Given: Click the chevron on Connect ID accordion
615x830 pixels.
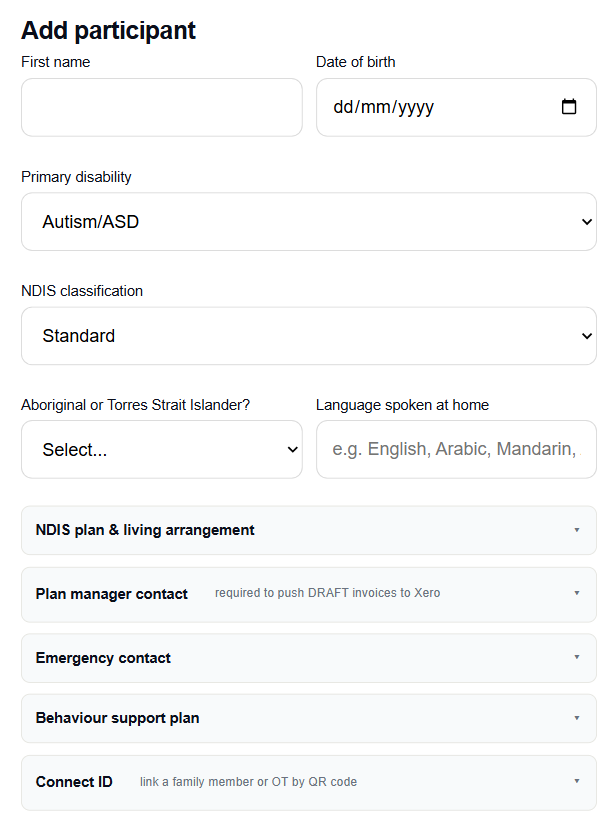Looking at the screenshot, I should tap(577, 781).
